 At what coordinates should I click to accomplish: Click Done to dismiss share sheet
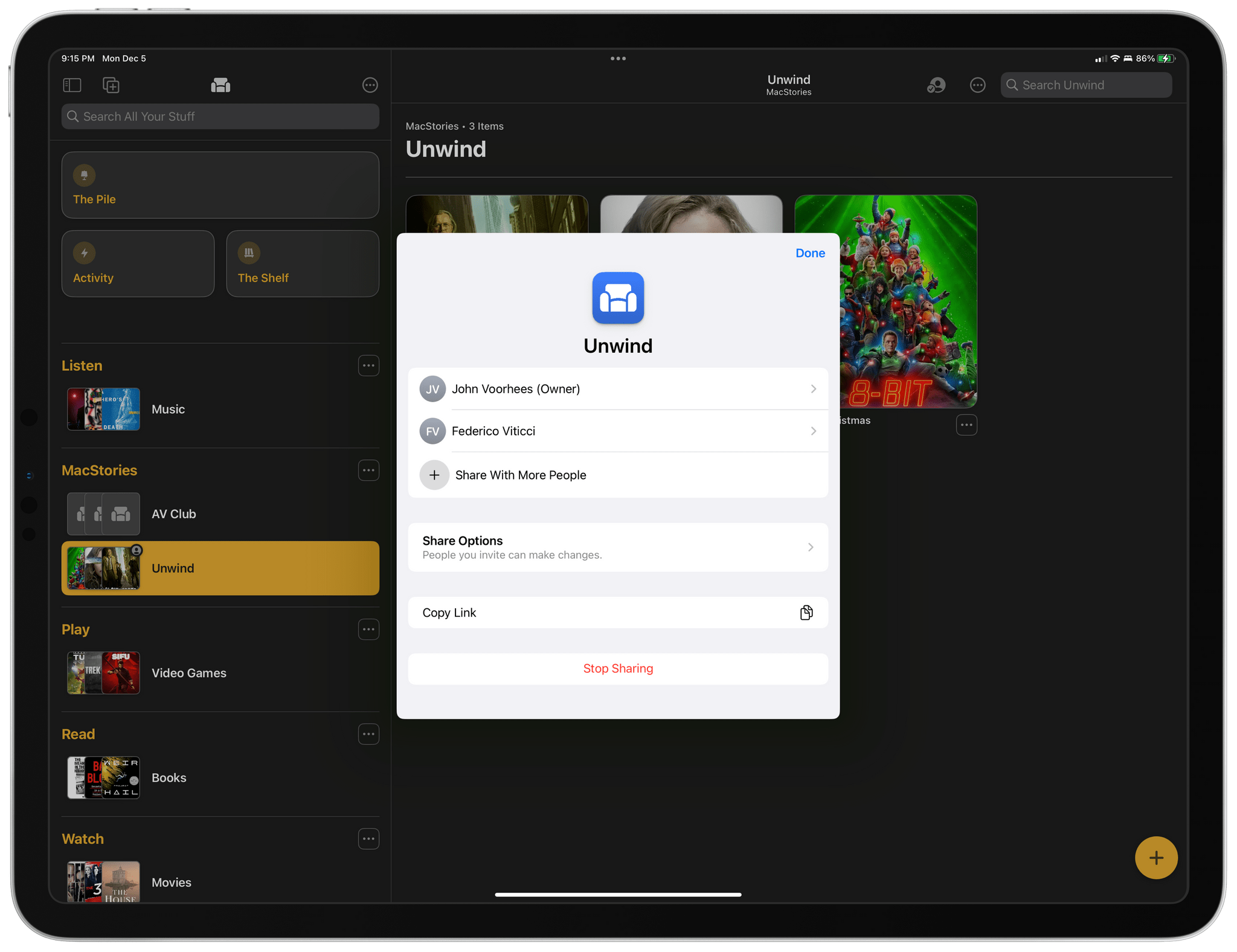(x=810, y=253)
